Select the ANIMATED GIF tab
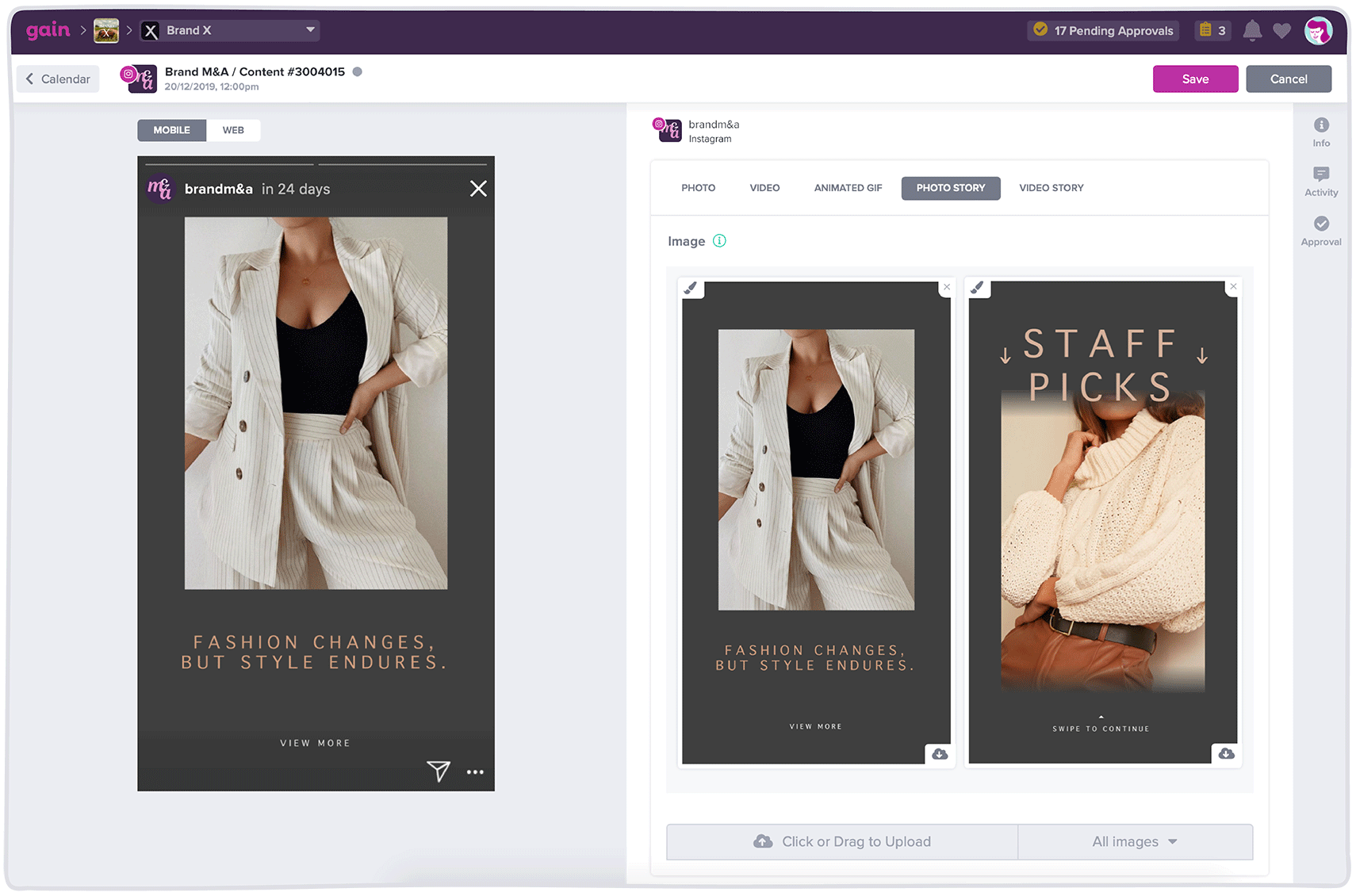The height and width of the screenshot is (896, 1356). (x=848, y=188)
